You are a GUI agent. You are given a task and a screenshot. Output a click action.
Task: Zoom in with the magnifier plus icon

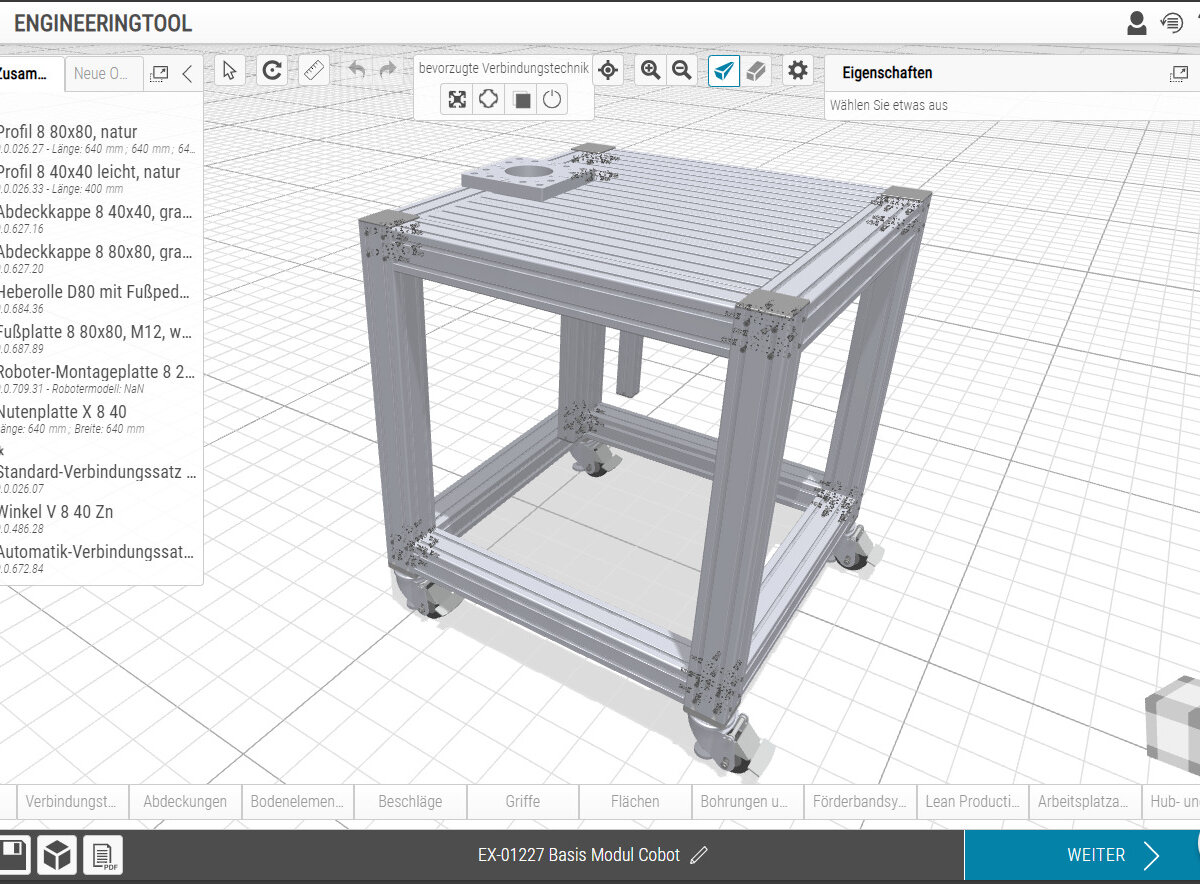coord(650,70)
